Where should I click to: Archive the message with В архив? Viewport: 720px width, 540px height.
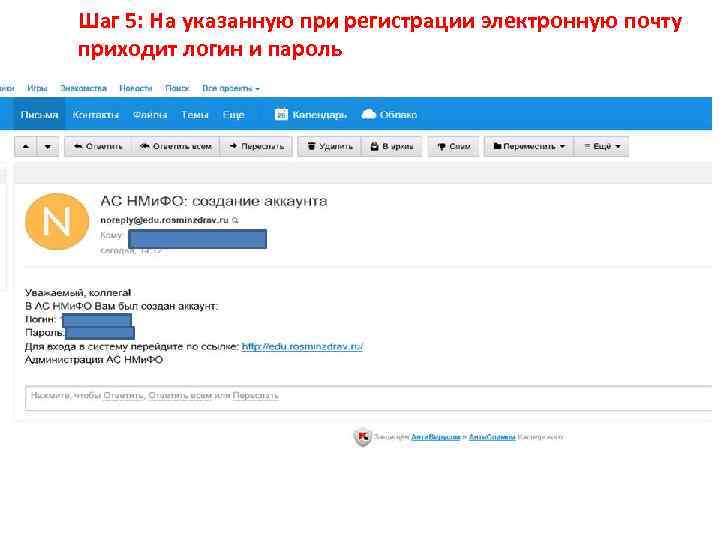pos(392,146)
